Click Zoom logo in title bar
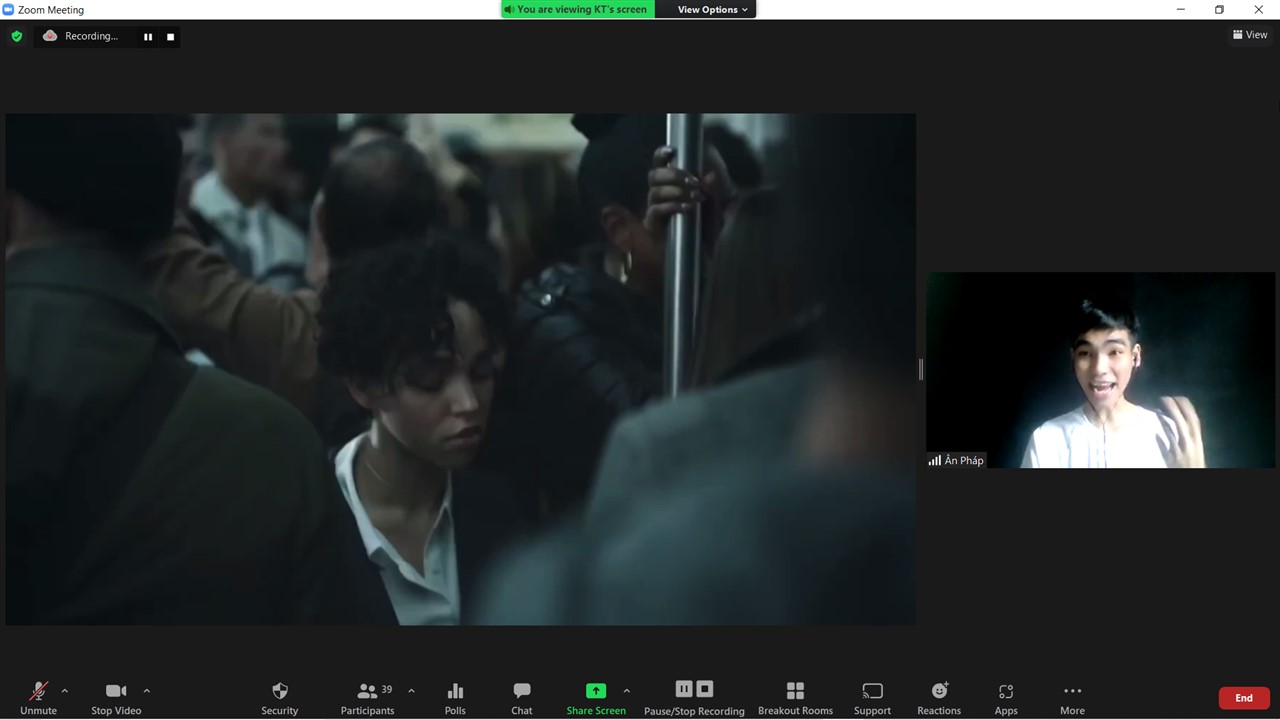 [x=9, y=10]
